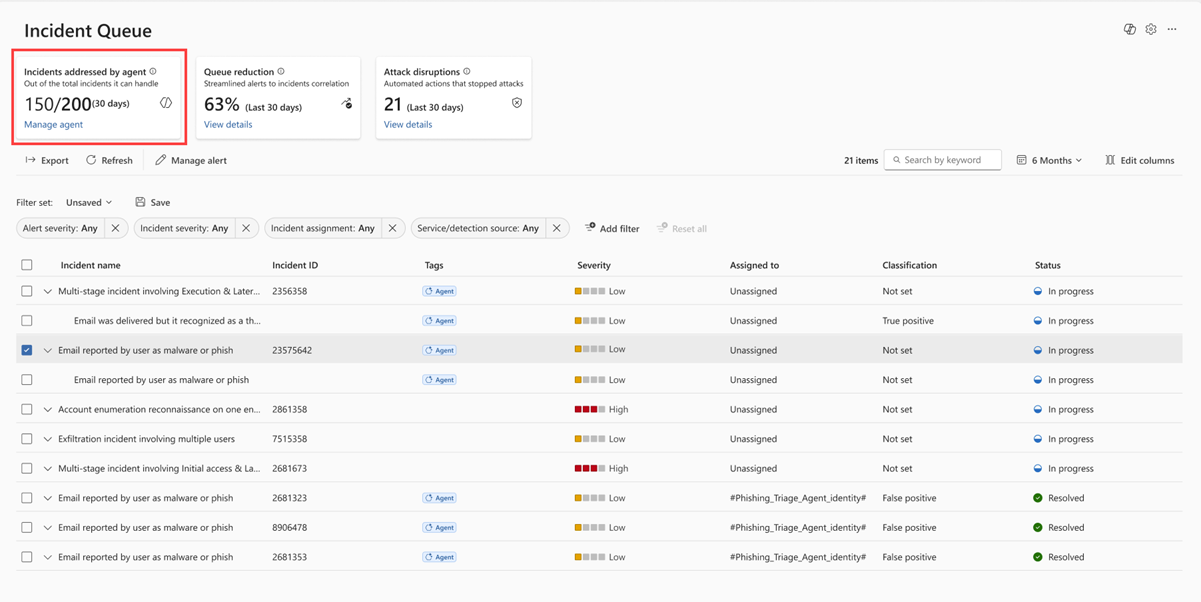1201x602 pixels.
Task: Expand the Exfiltration incident row
Action: click(47, 439)
